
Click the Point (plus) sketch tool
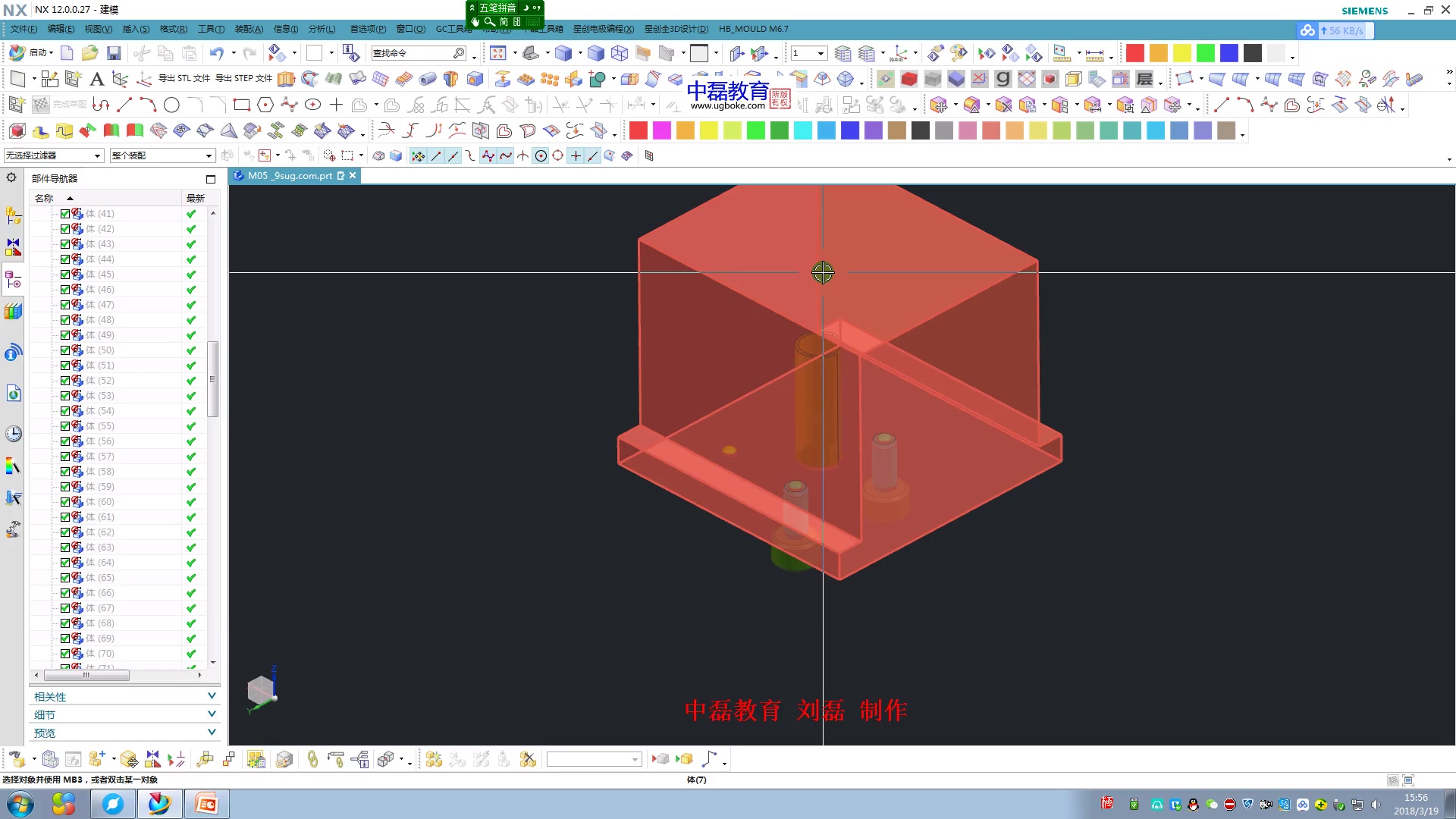pos(336,105)
